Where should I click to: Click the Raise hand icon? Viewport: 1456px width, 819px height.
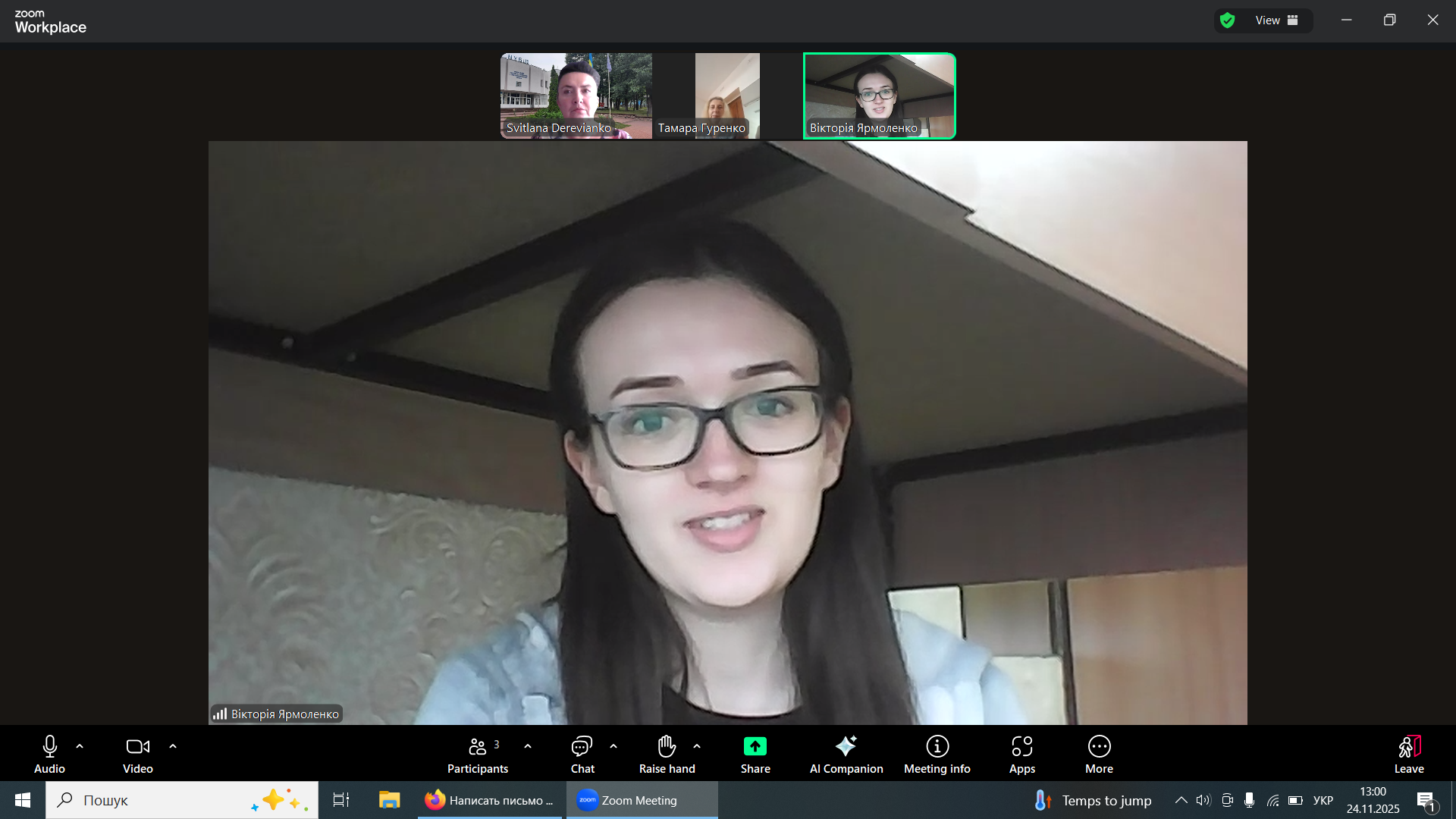[x=667, y=747]
